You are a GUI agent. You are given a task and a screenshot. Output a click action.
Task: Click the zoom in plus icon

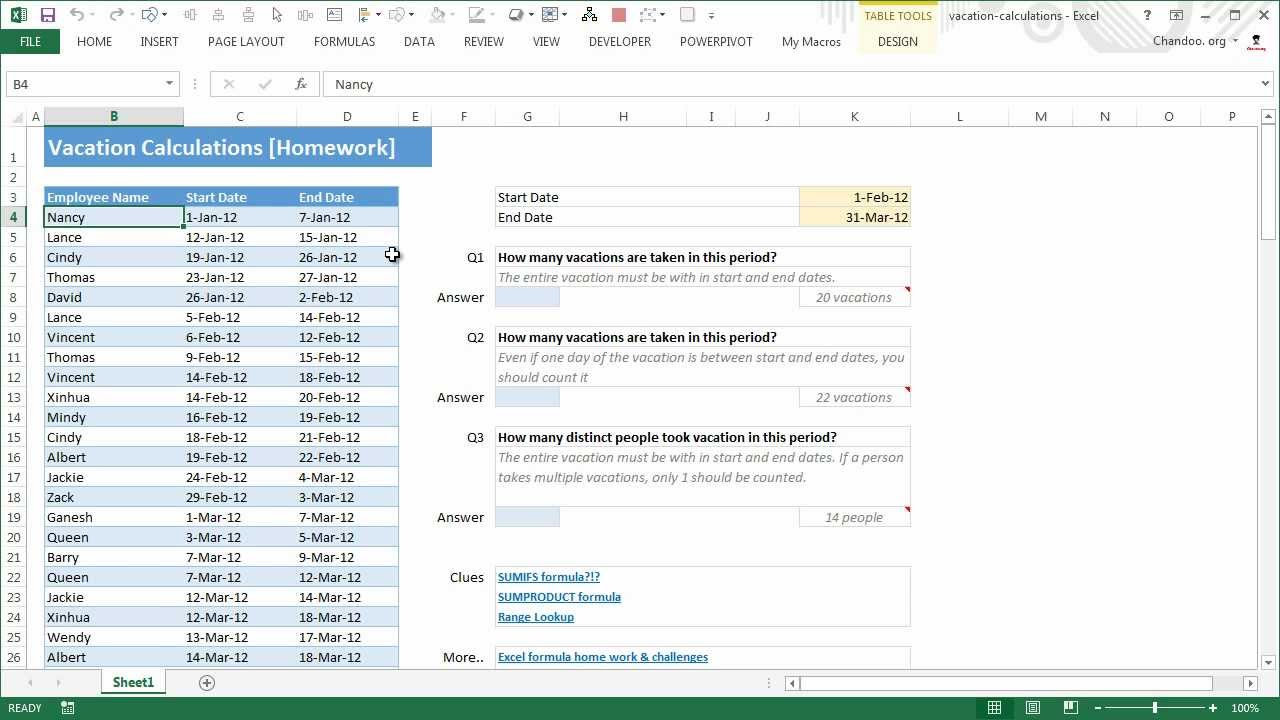(1213, 708)
